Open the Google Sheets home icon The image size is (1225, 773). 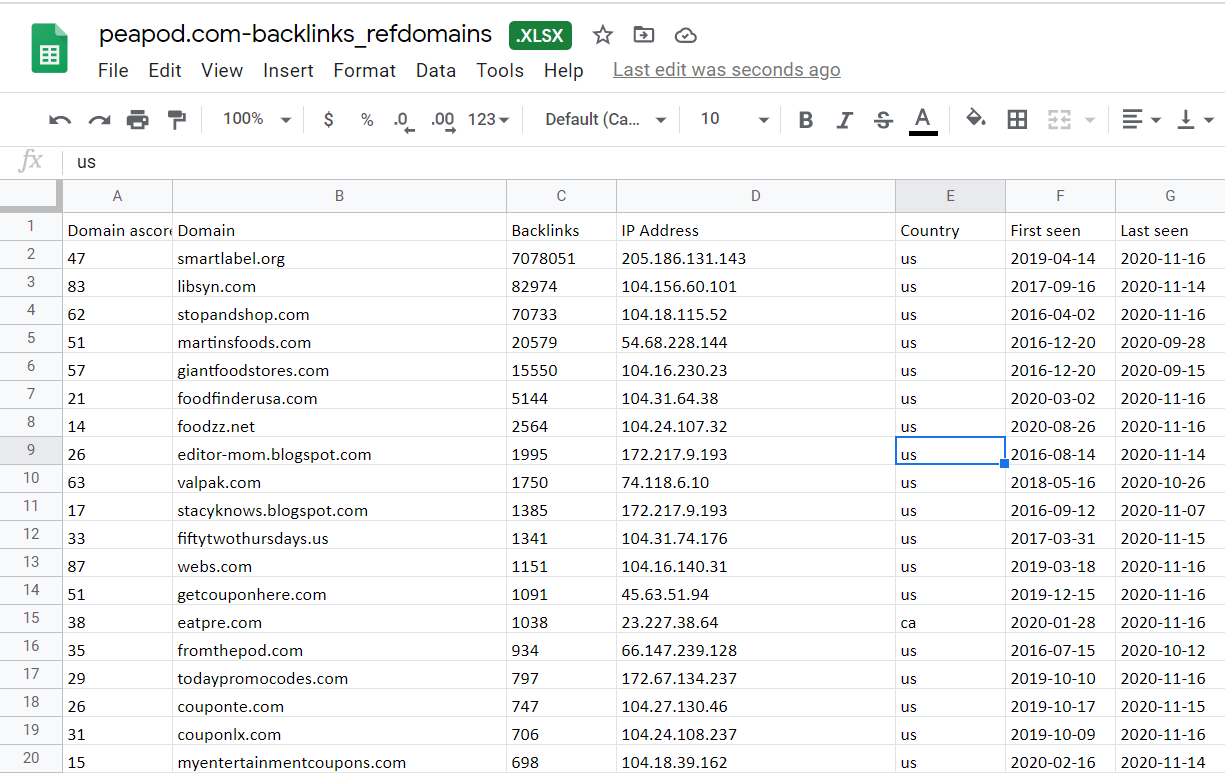[49, 47]
